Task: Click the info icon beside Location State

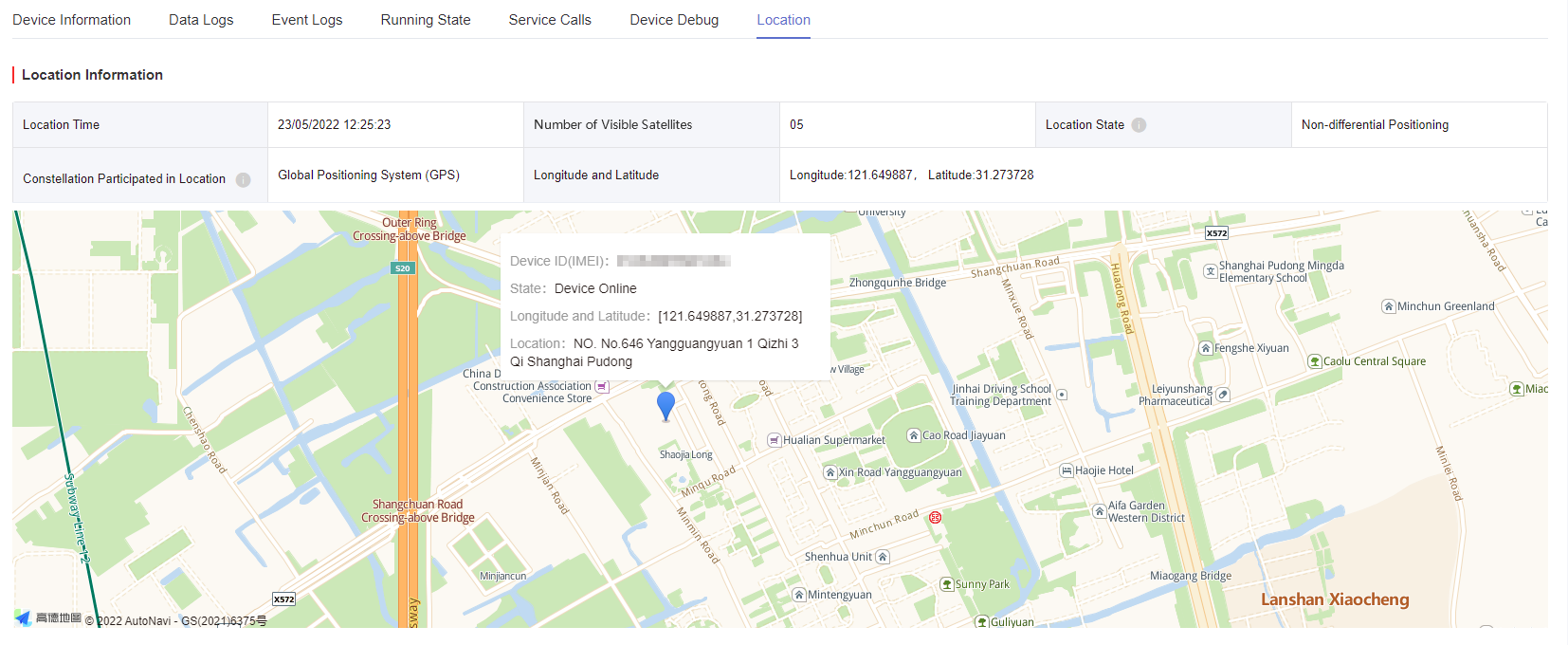Action: tap(1139, 125)
